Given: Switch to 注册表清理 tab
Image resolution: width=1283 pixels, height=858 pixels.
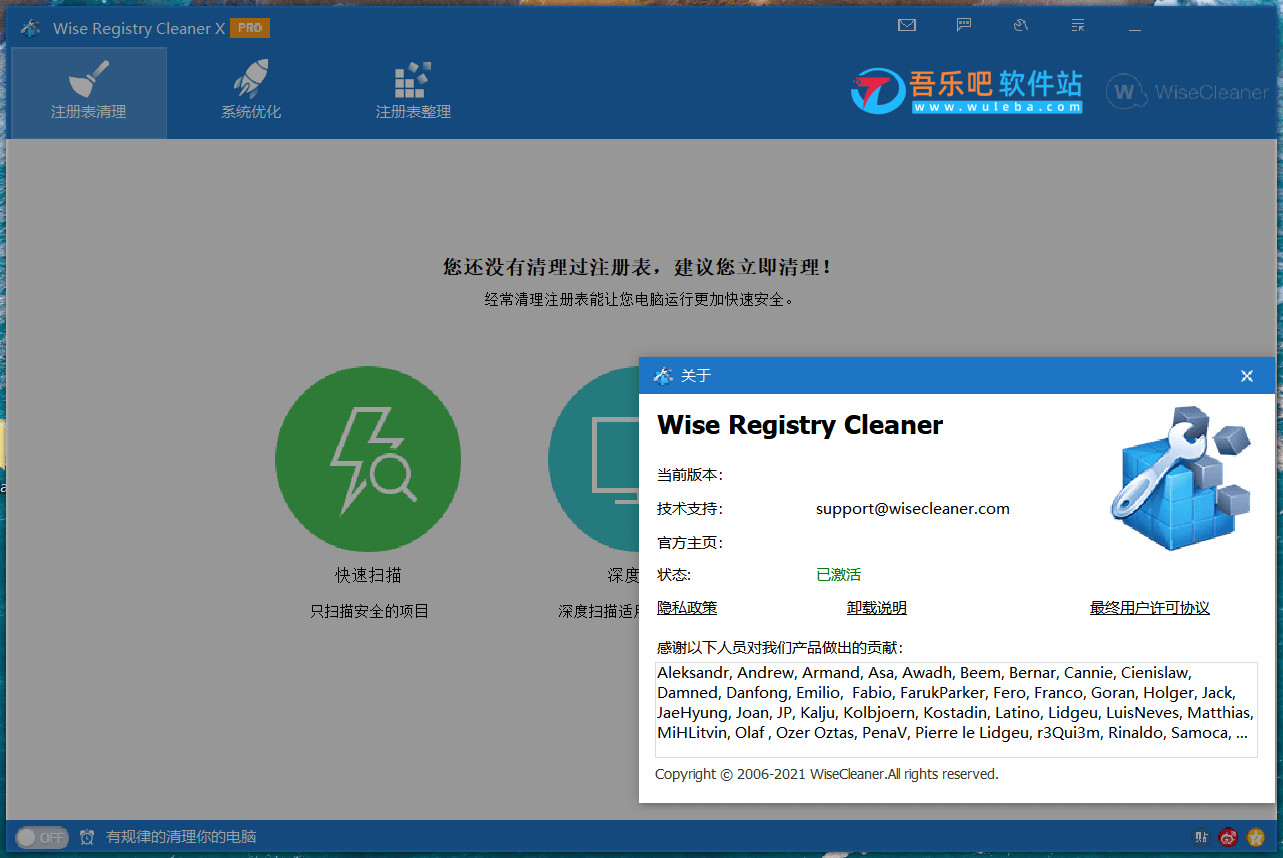Looking at the screenshot, I should click(x=89, y=93).
